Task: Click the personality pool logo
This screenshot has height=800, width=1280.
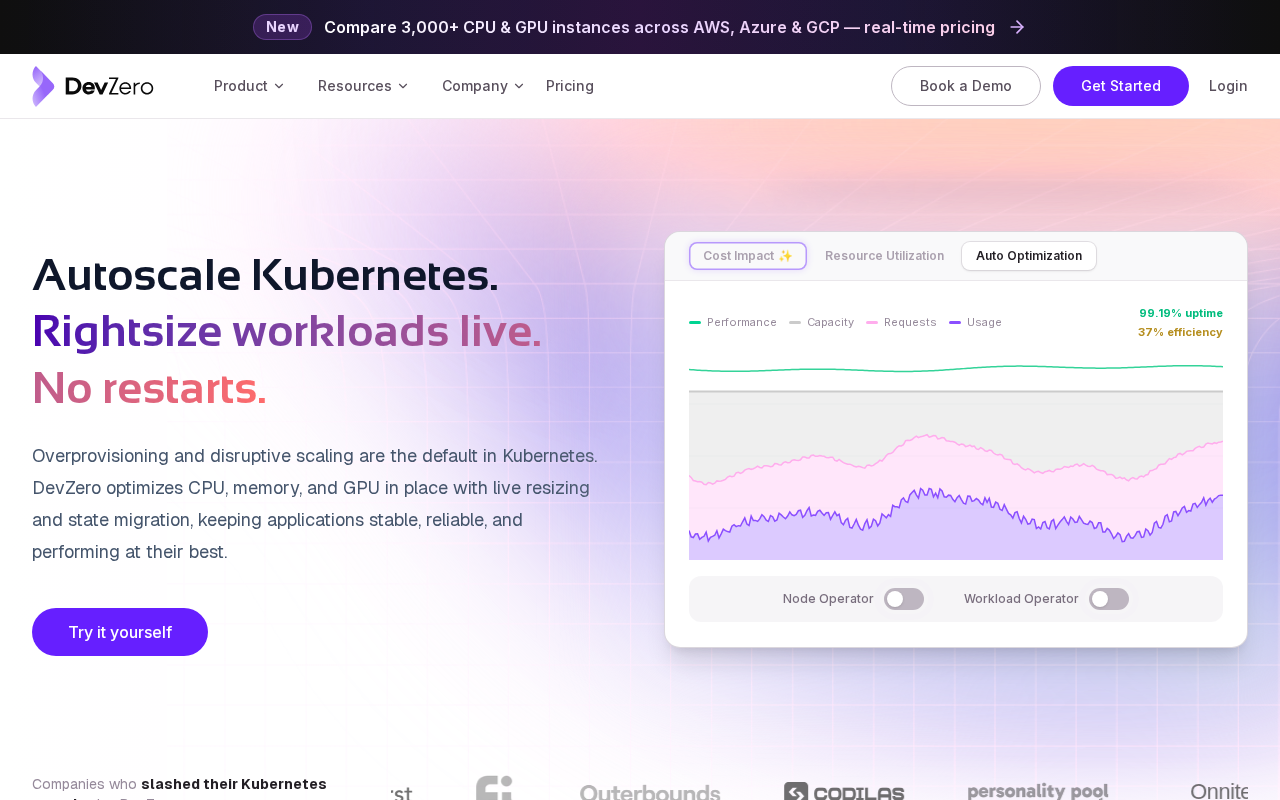Action: click(1038, 791)
